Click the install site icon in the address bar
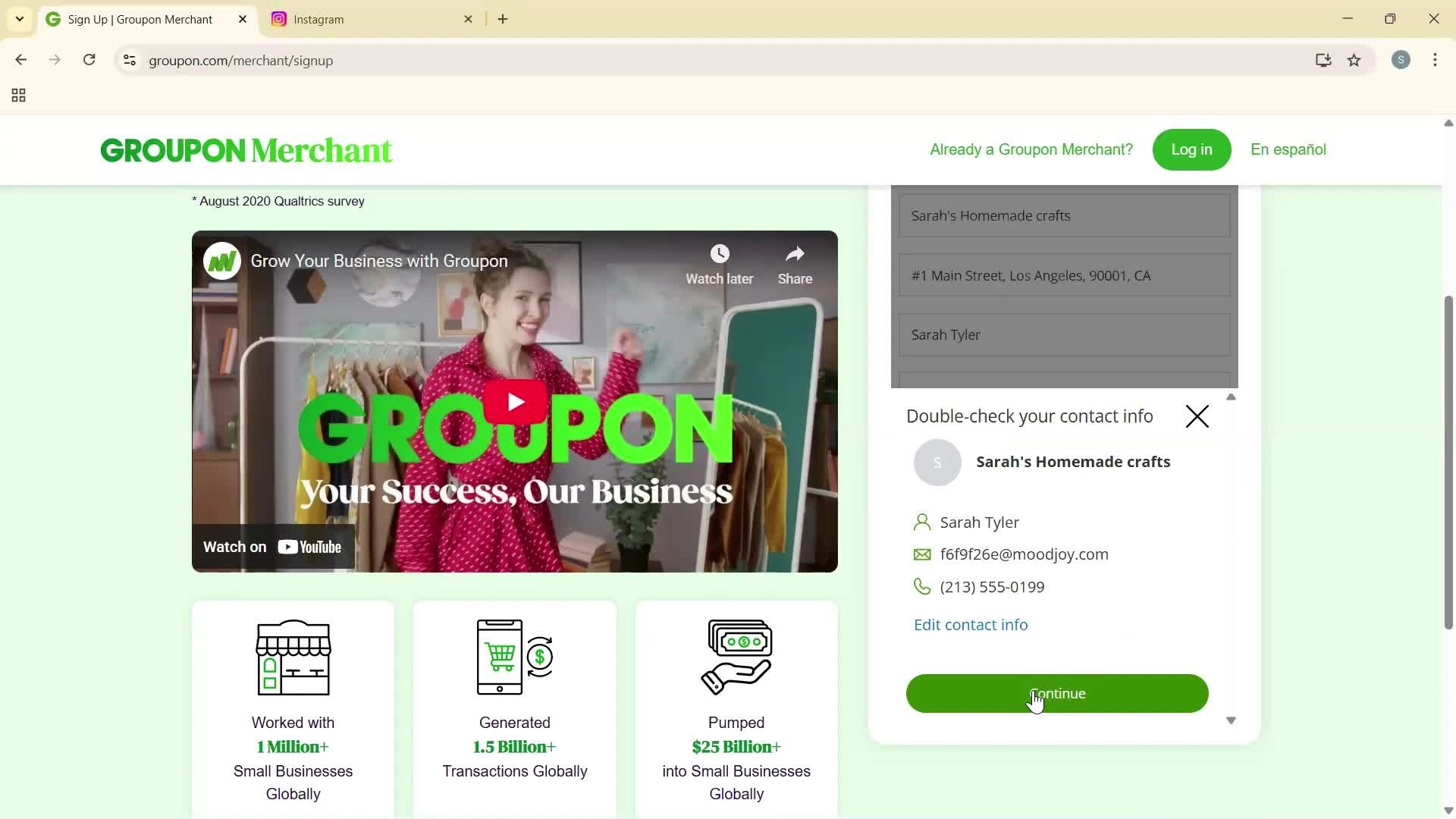1456x819 pixels. (1323, 60)
